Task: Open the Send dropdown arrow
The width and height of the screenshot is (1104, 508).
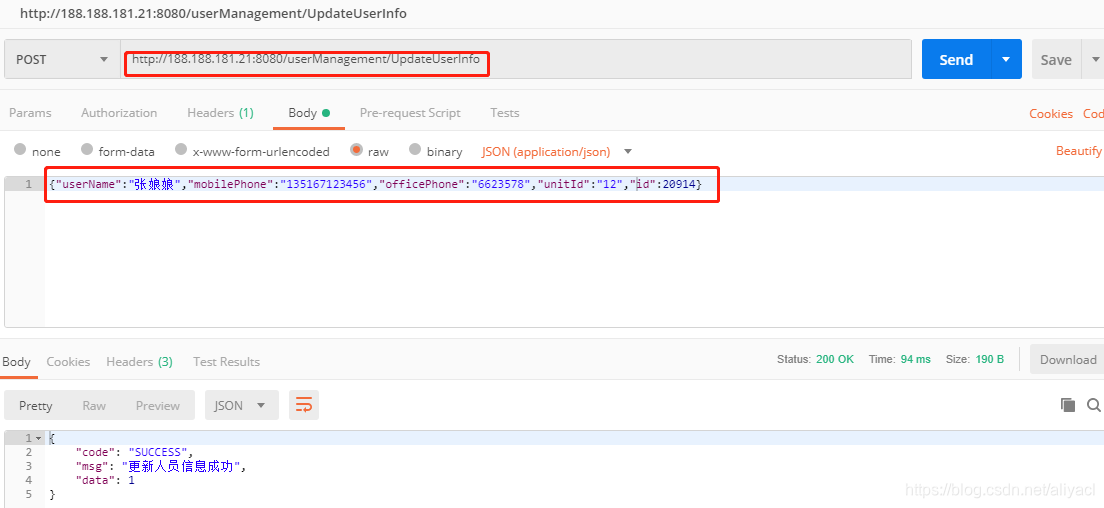Action: (1007, 60)
